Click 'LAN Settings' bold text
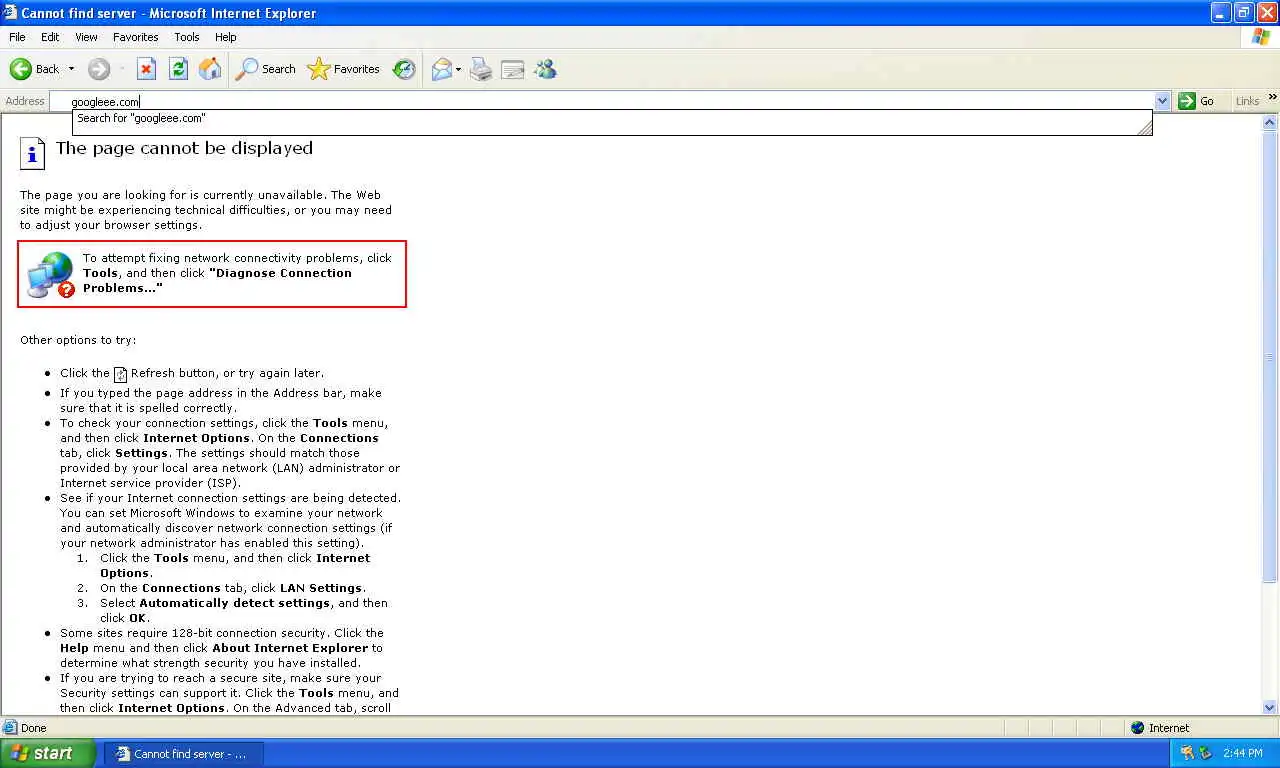The image size is (1280, 768). click(x=321, y=588)
